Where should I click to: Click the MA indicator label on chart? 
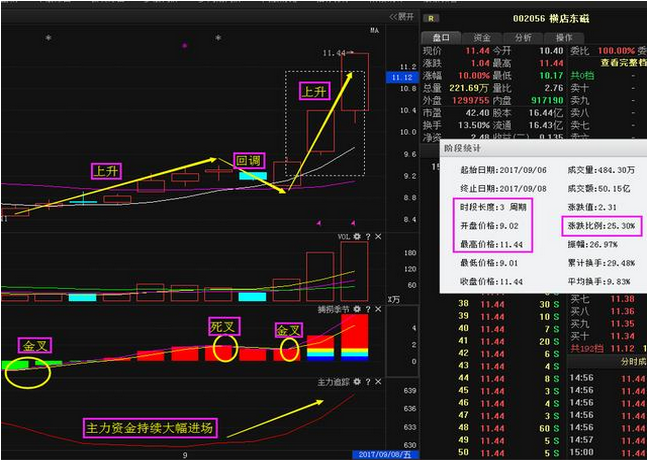coord(375,31)
